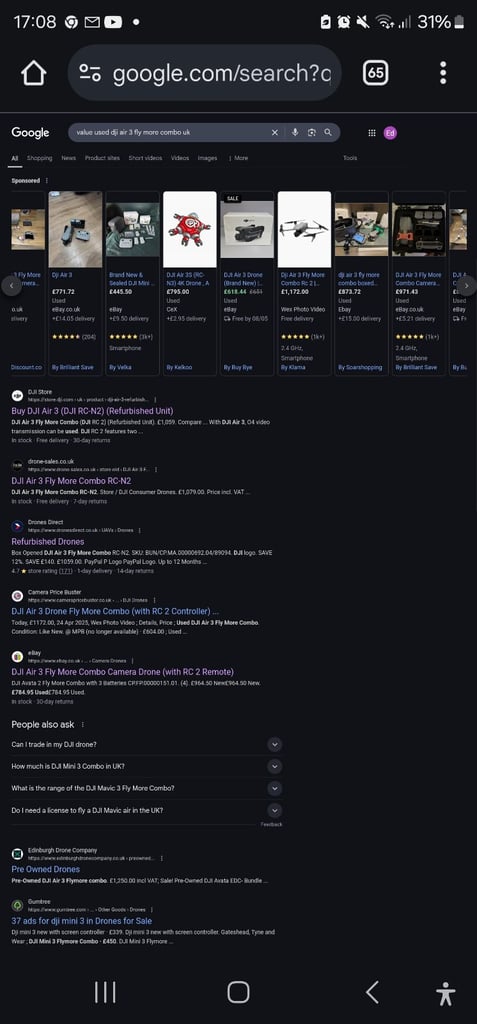Expand "How much is DJI Mini 3 Combo in UK?"
The image size is (477, 1024).
(x=146, y=766)
